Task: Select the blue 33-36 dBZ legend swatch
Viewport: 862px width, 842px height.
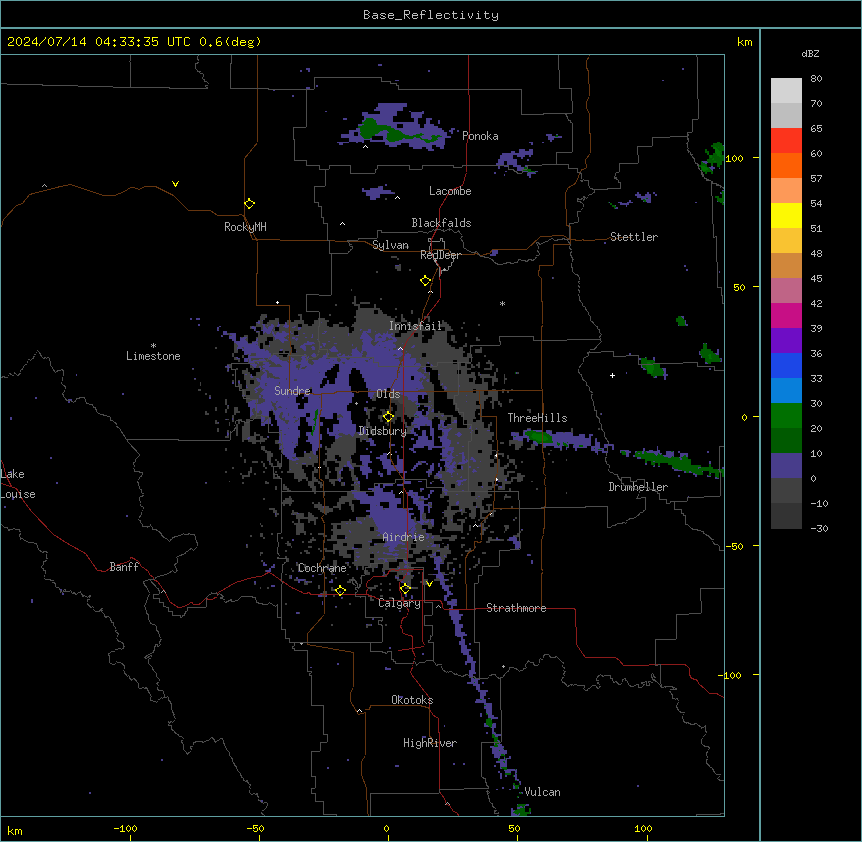Action: (786, 365)
